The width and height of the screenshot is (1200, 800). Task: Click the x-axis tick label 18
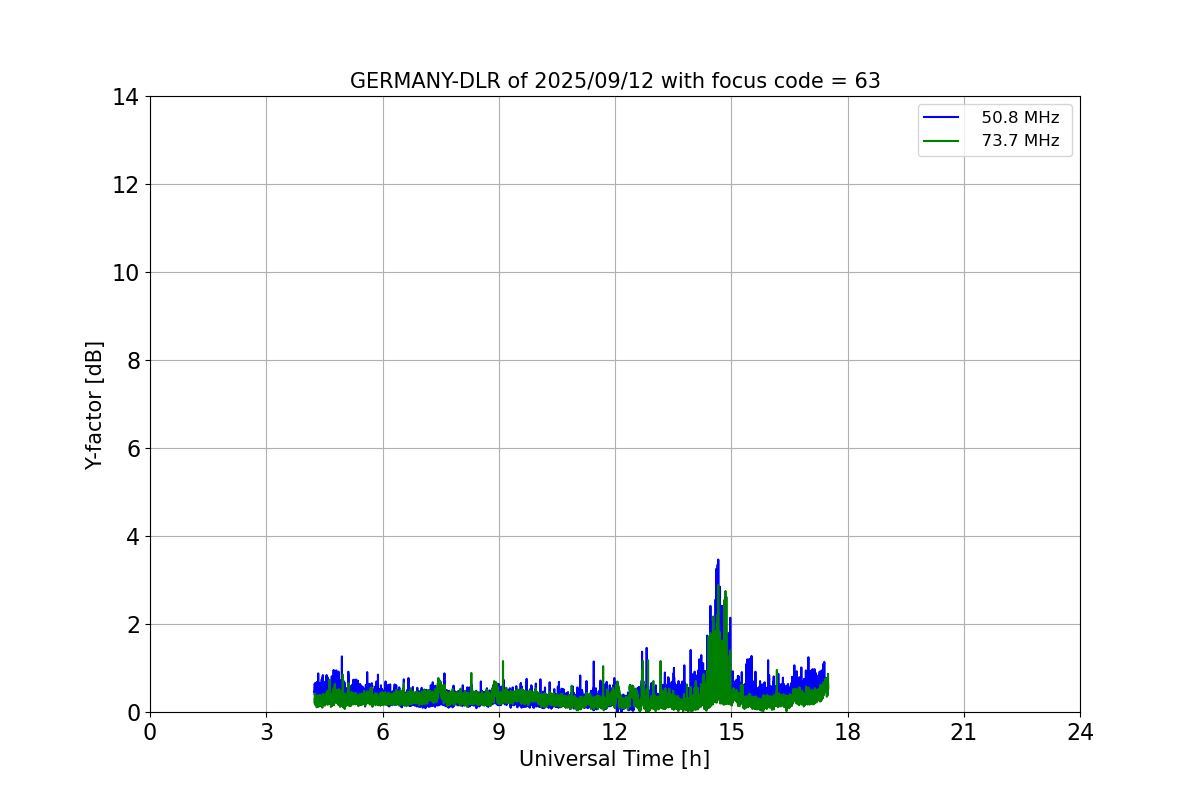[x=848, y=732]
